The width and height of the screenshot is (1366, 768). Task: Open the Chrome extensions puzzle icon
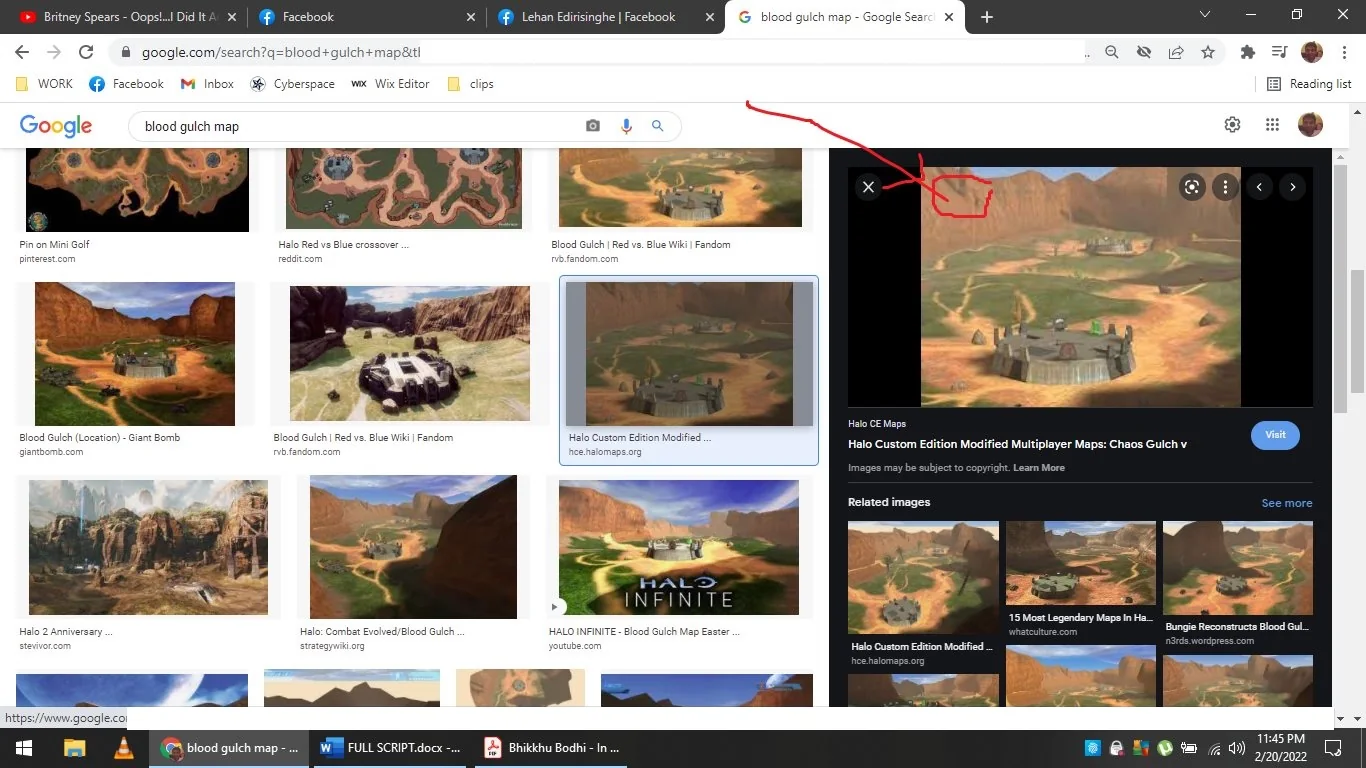(x=1247, y=52)
